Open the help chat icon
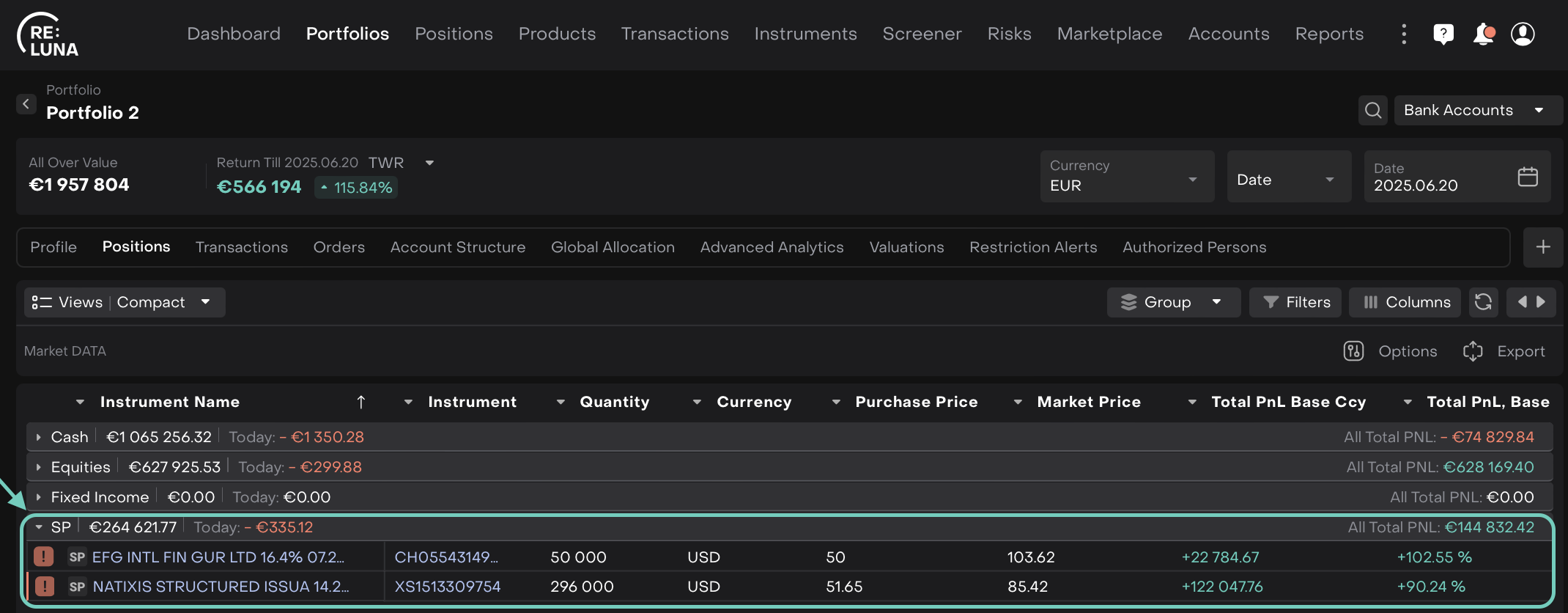1568x613 pixels. [x=1443, y=34]
